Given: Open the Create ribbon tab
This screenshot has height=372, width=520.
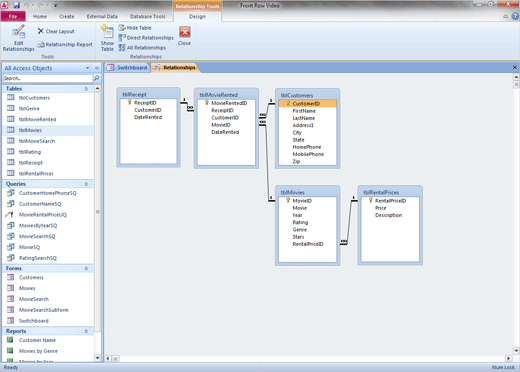Looking at the screenshot, I should point(67,16).
